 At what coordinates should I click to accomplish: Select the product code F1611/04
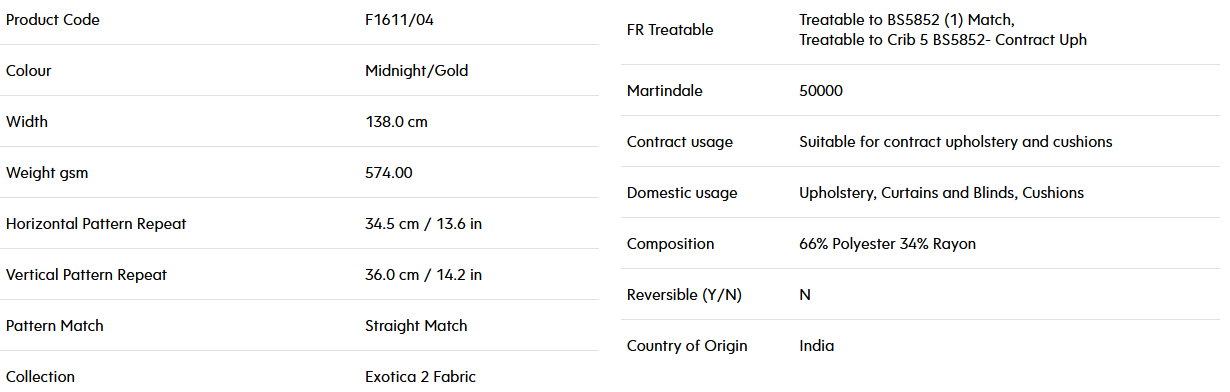point(398,20)
